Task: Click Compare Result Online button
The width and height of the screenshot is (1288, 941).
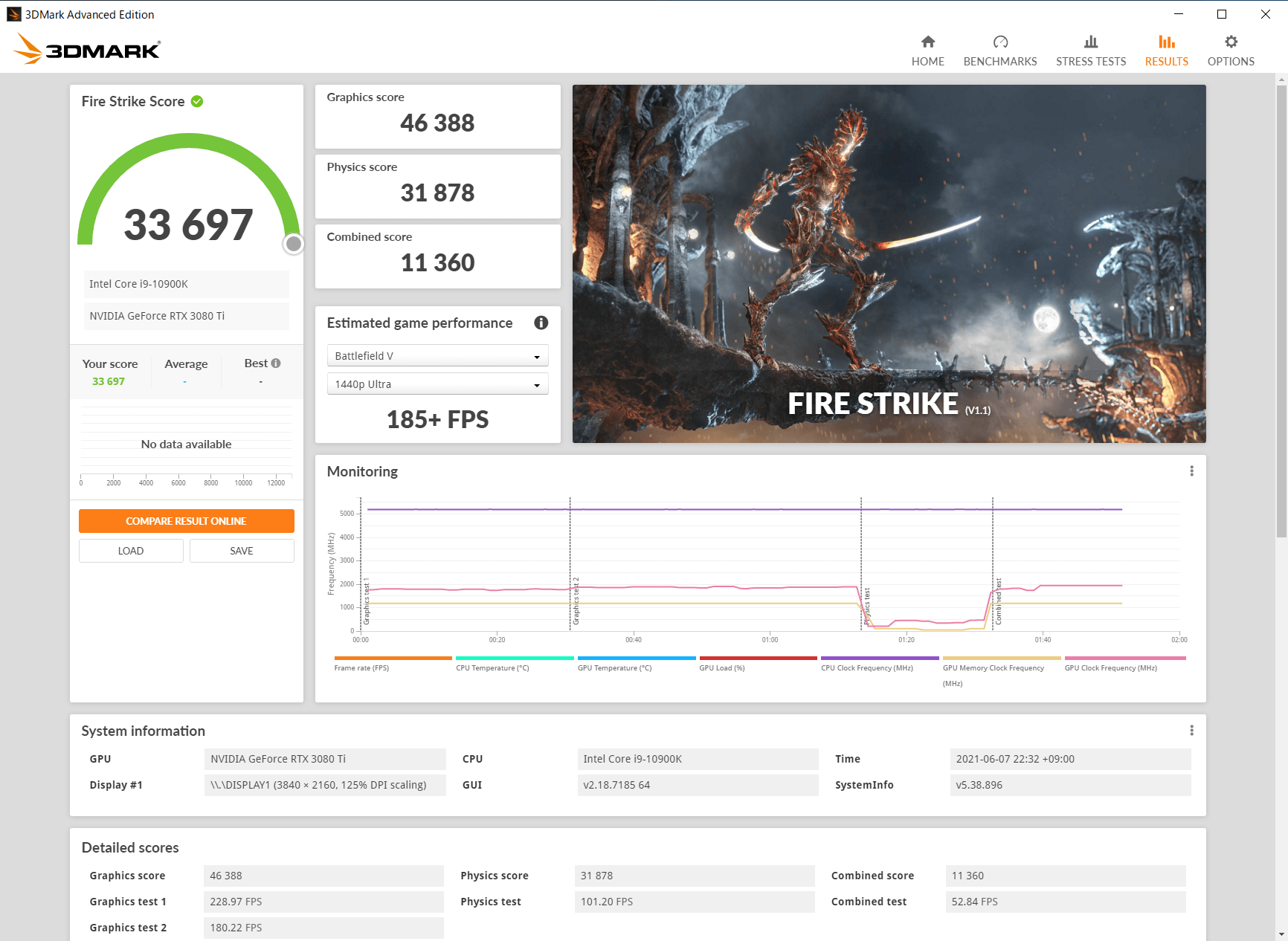Action: [x=186, y=521]
